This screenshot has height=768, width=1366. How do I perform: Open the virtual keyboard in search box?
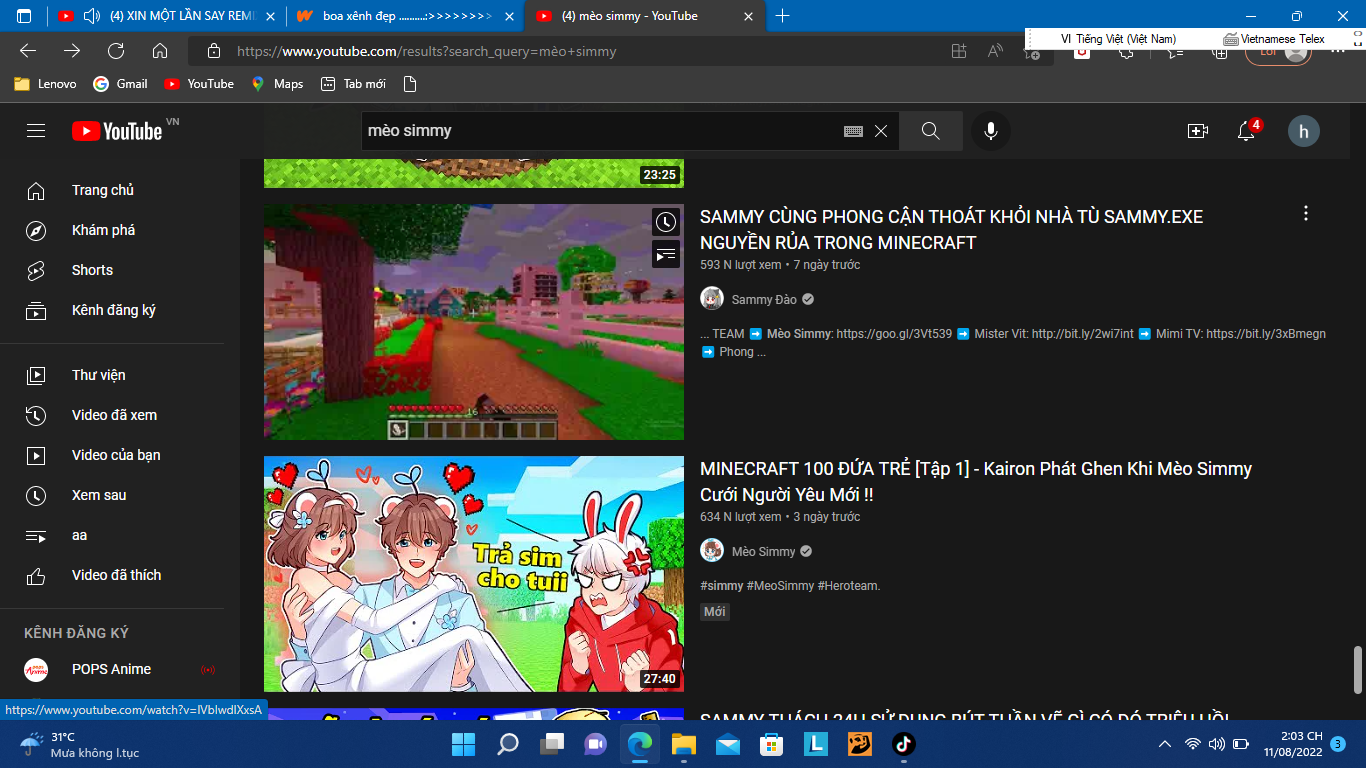point(853,131)
